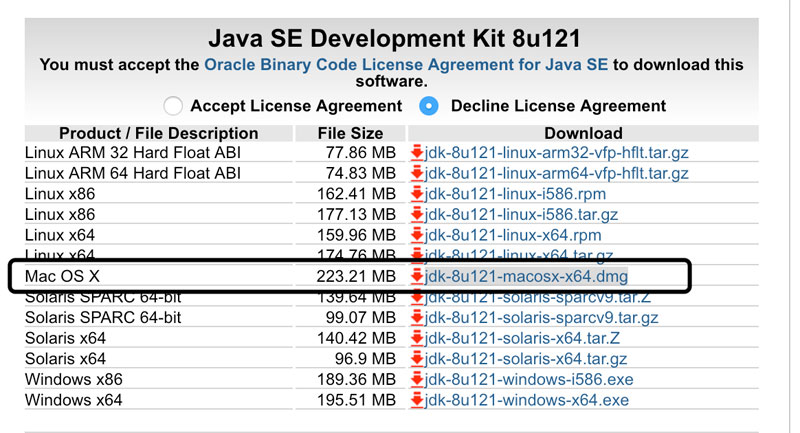Image resolution: width=800 pixels, height=433 pixels.
Task: Download jdk-8u121-windows-x64.exe file
Action: 527,400
